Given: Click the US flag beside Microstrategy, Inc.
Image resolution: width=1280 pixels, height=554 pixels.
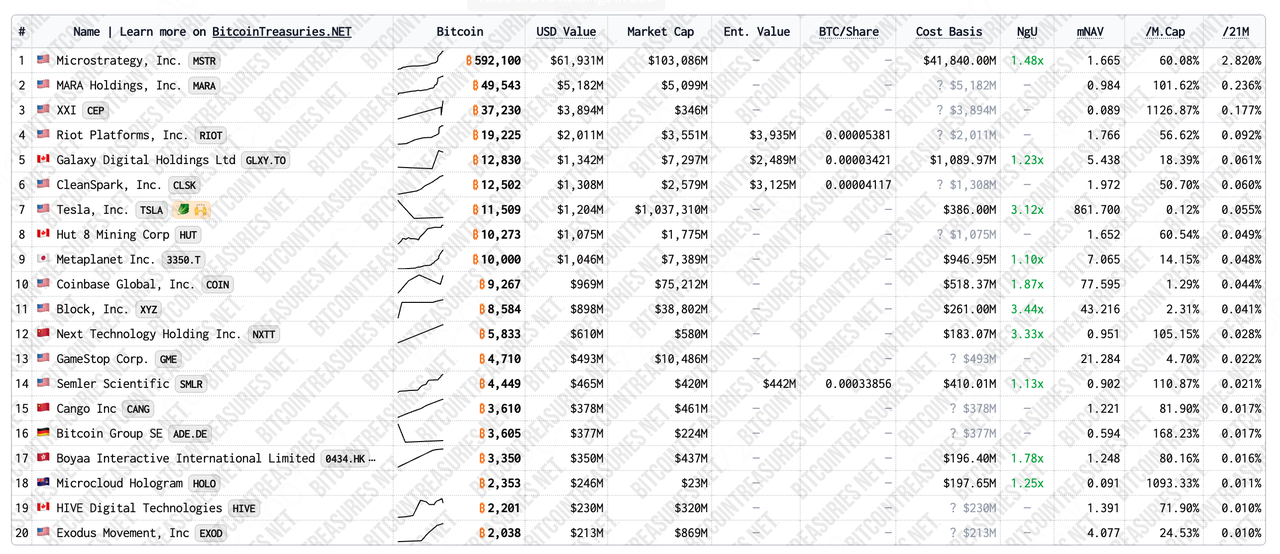Looking at the screenshot, I should [43, 61].
